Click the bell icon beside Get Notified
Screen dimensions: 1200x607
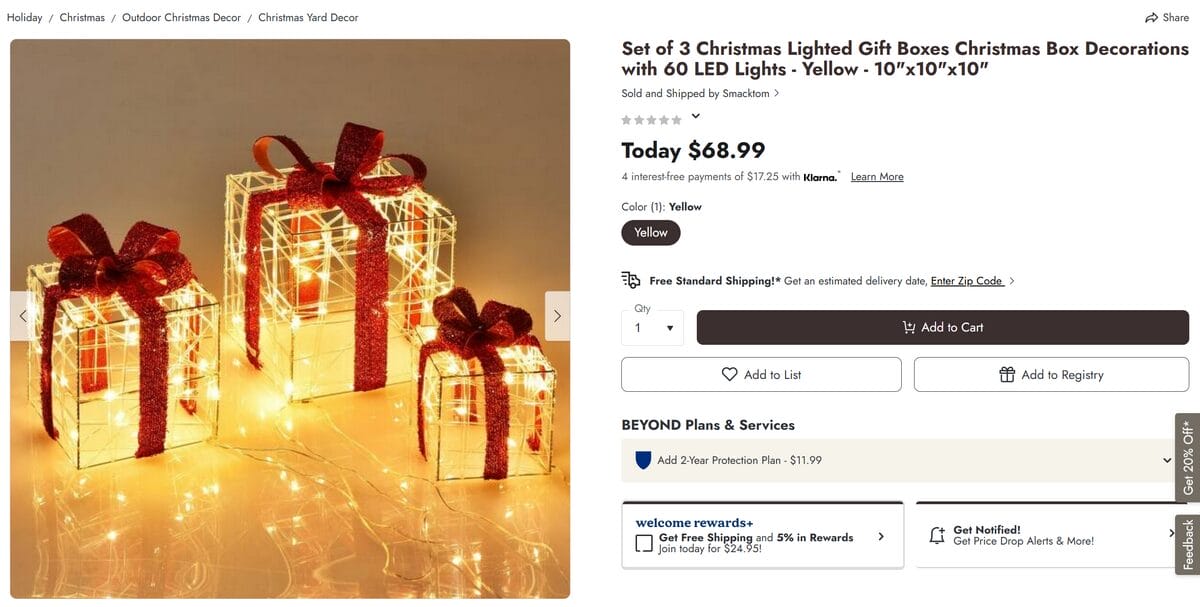point(937,536)
